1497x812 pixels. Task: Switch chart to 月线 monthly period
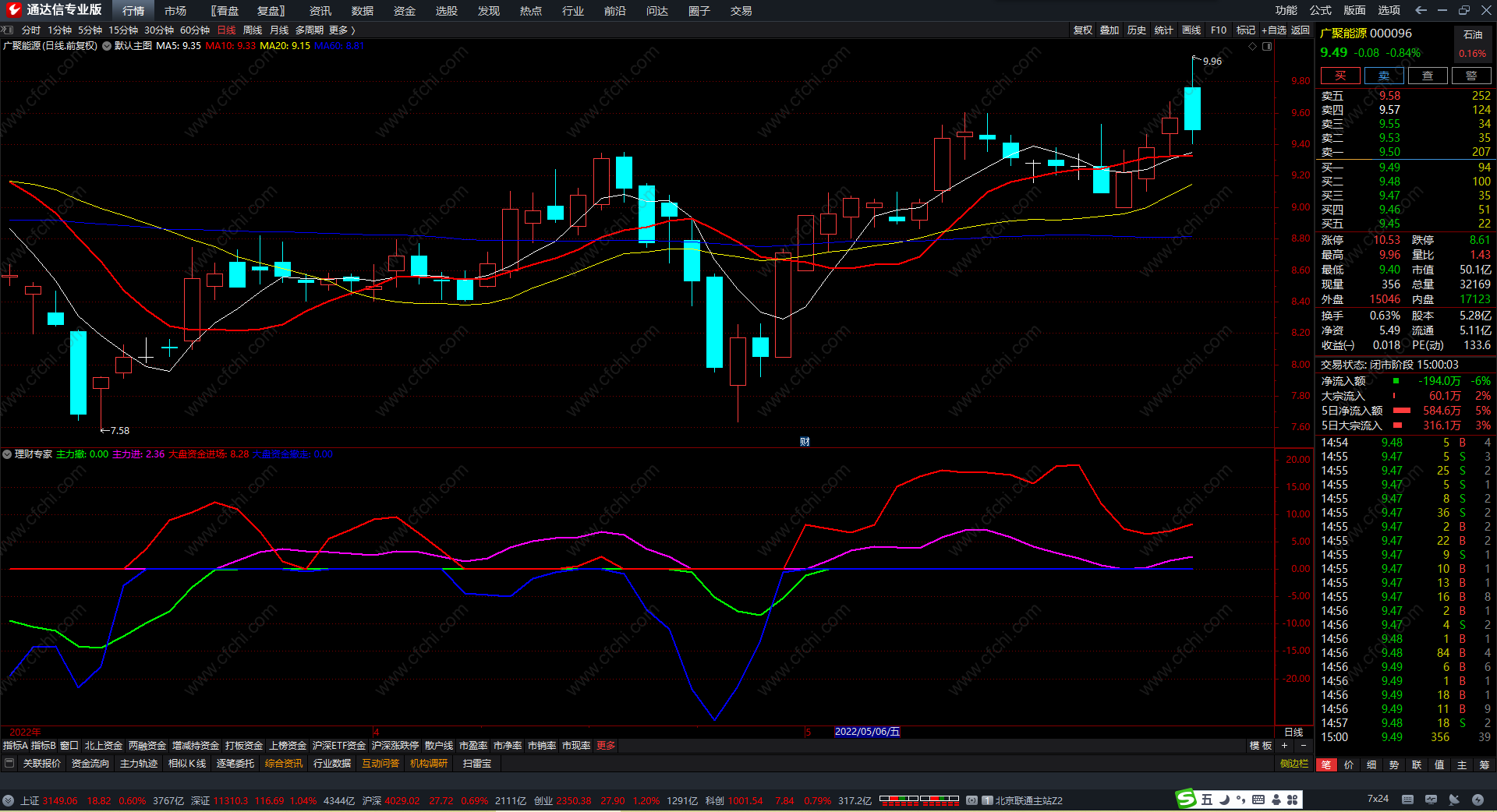click(x=279, y=30)
